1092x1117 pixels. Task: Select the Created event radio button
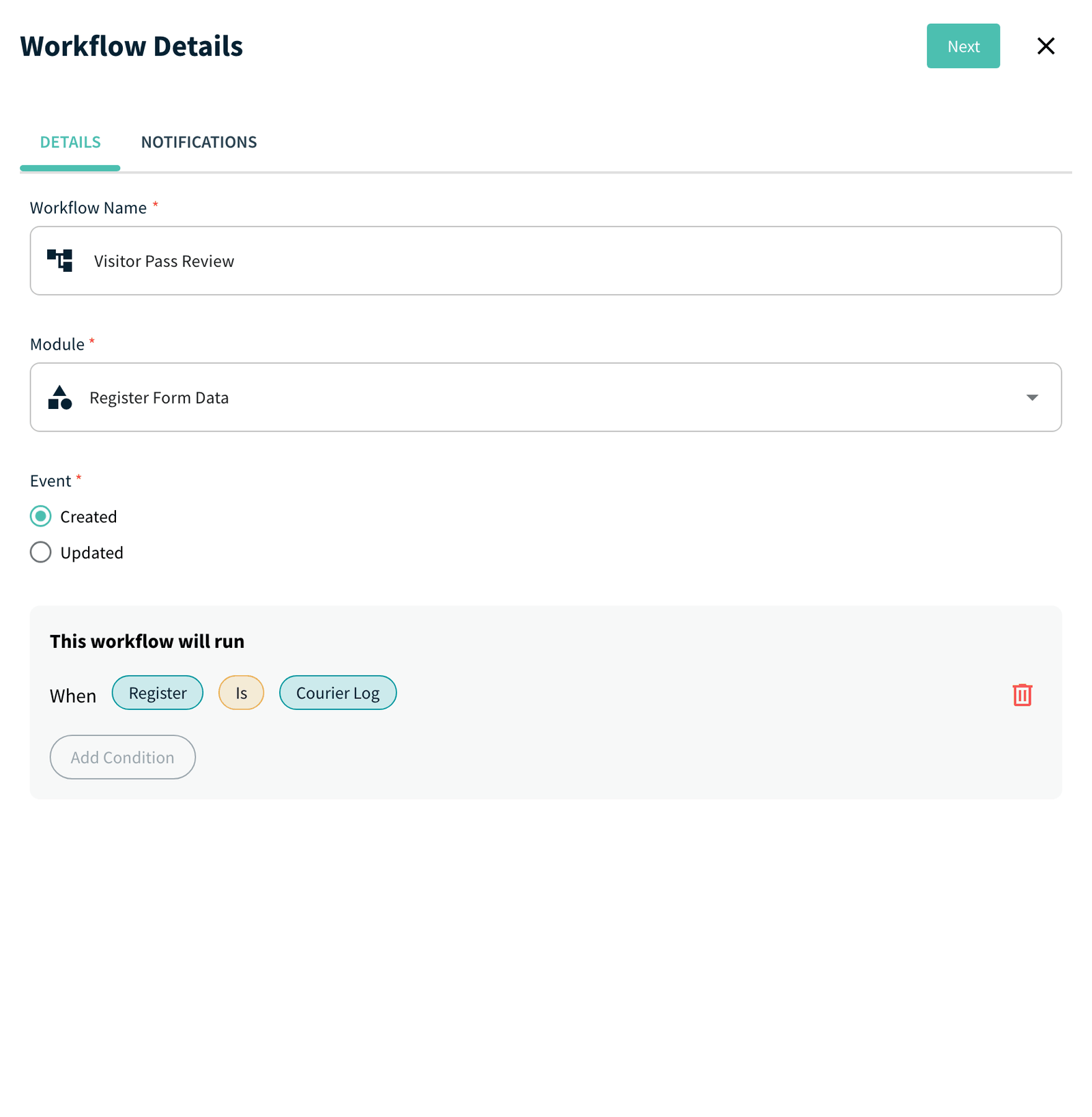(41, 516)
